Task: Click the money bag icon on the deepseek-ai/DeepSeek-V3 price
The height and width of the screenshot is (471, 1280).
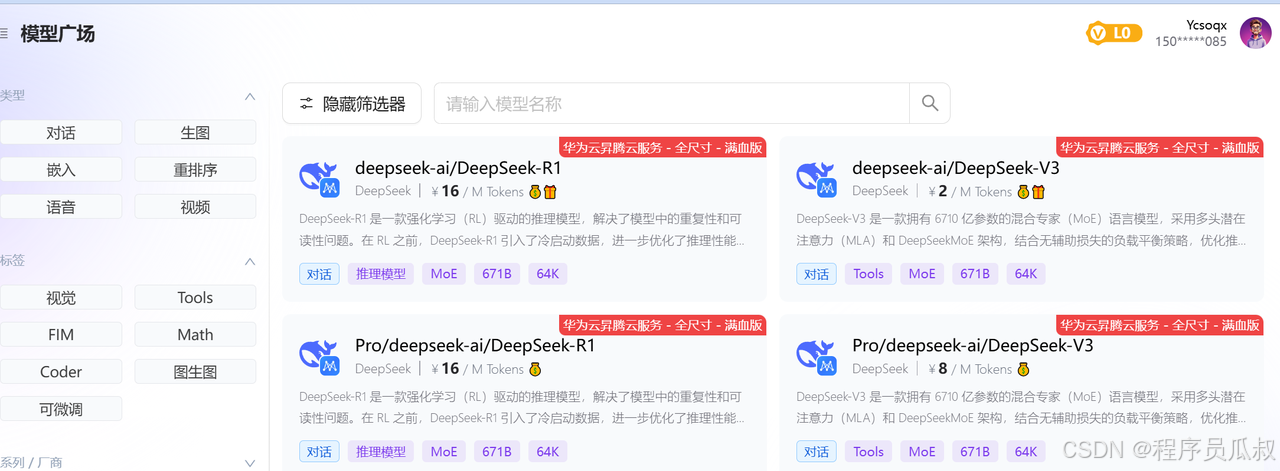Action: 1023,191
